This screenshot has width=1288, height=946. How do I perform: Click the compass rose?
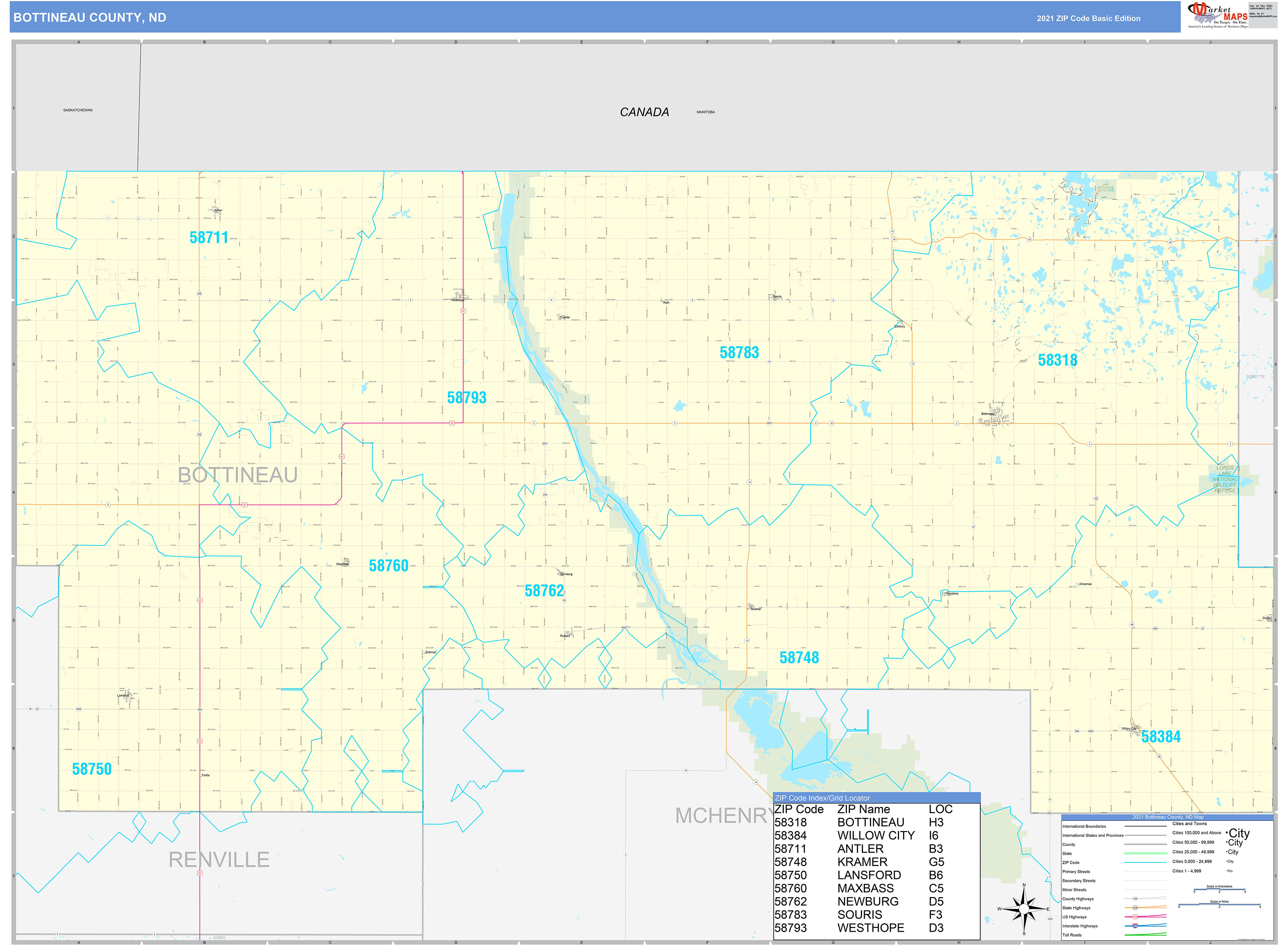pos(1024,909)
